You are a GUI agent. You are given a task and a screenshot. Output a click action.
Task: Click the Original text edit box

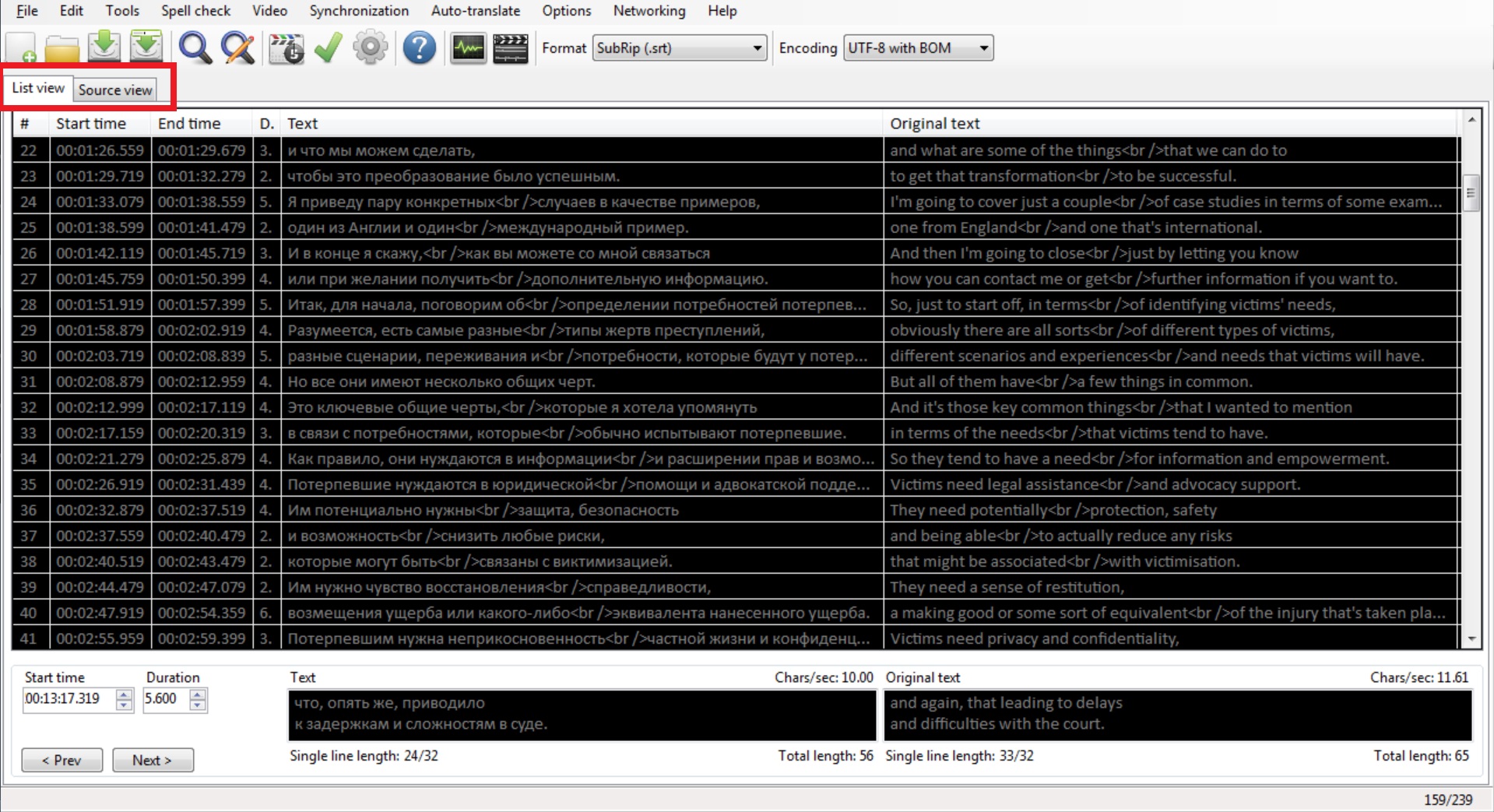pos(1179,715)
